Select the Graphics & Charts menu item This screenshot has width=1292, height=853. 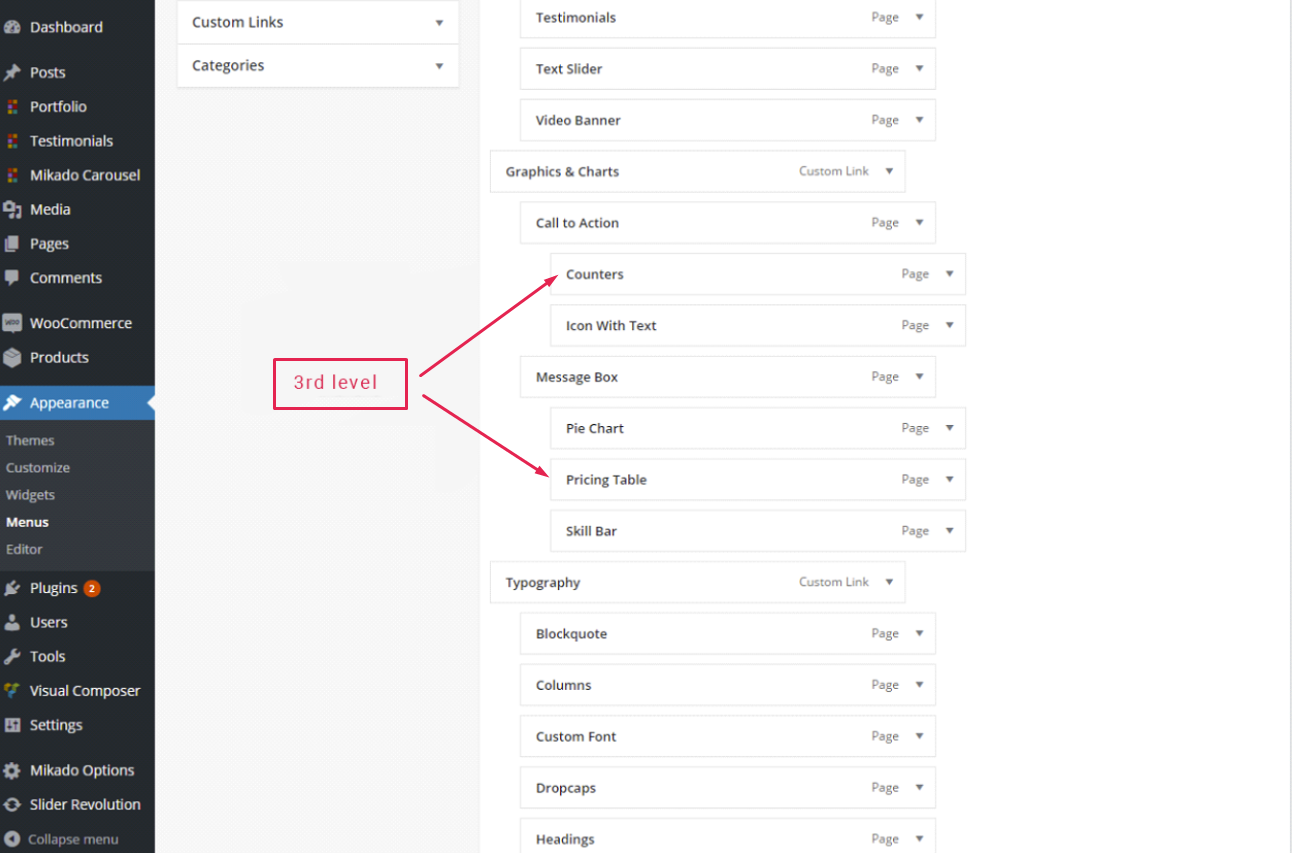(562, 171)
